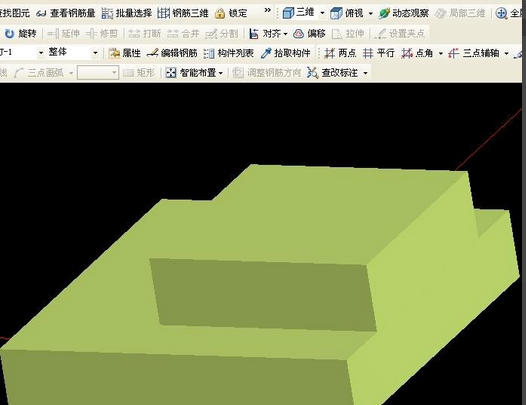
Task: Click 调整钢筋方向 adjust rebar direction
Action: click(x=267, y=72)
